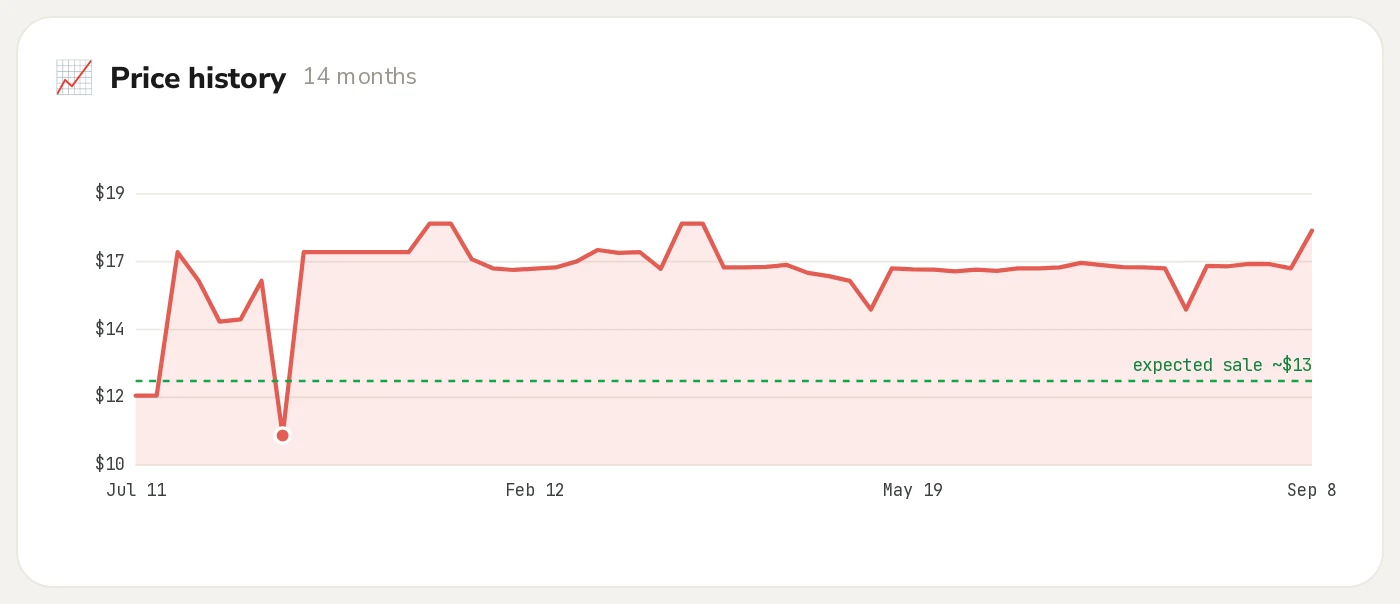The width and height of the screenshot is (1400, 604).
Task: Click the first price point at Jul 11
Action: tap(137, 396)
